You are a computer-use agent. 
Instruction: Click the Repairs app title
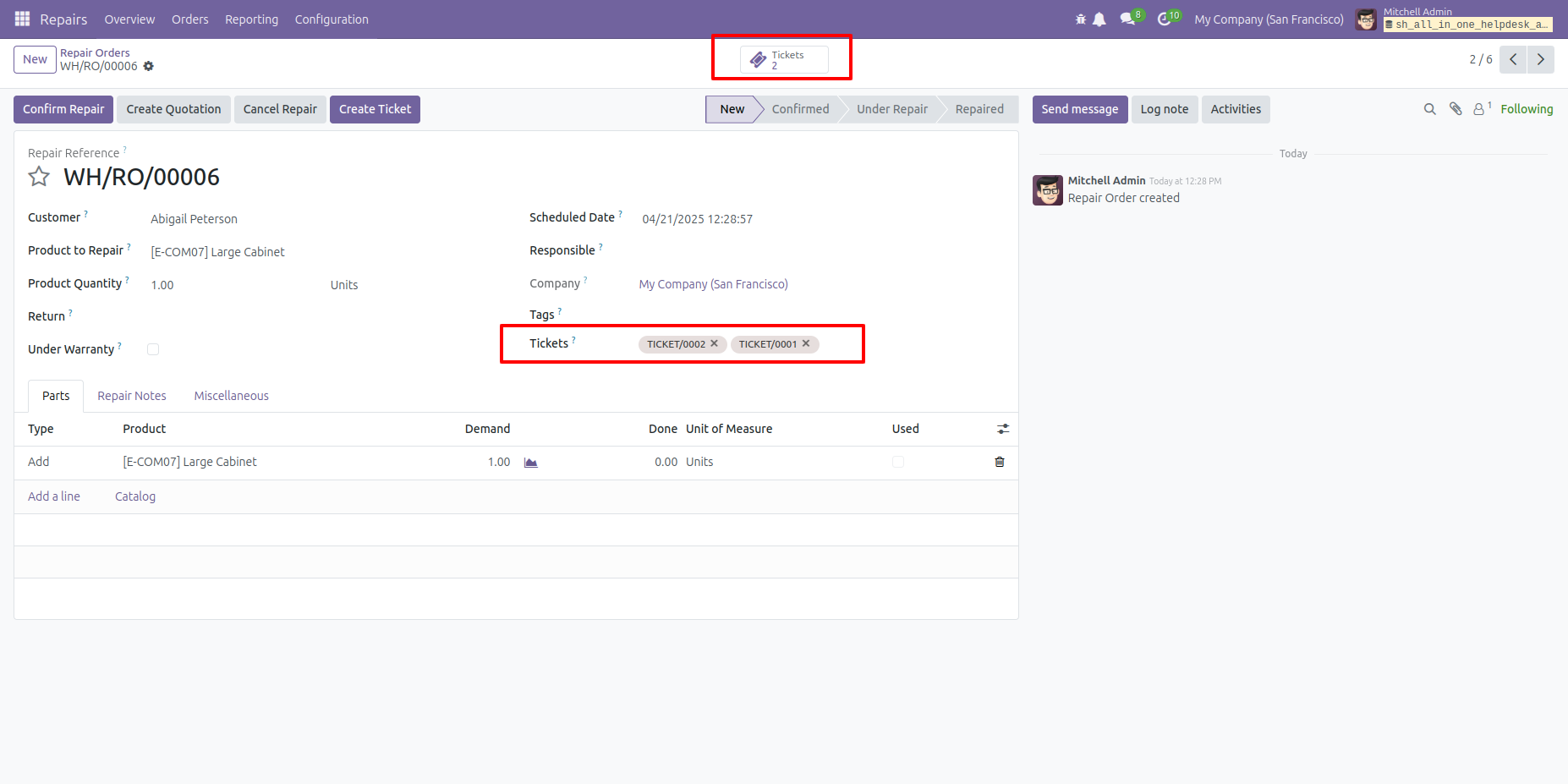click(x=63, y=19)
